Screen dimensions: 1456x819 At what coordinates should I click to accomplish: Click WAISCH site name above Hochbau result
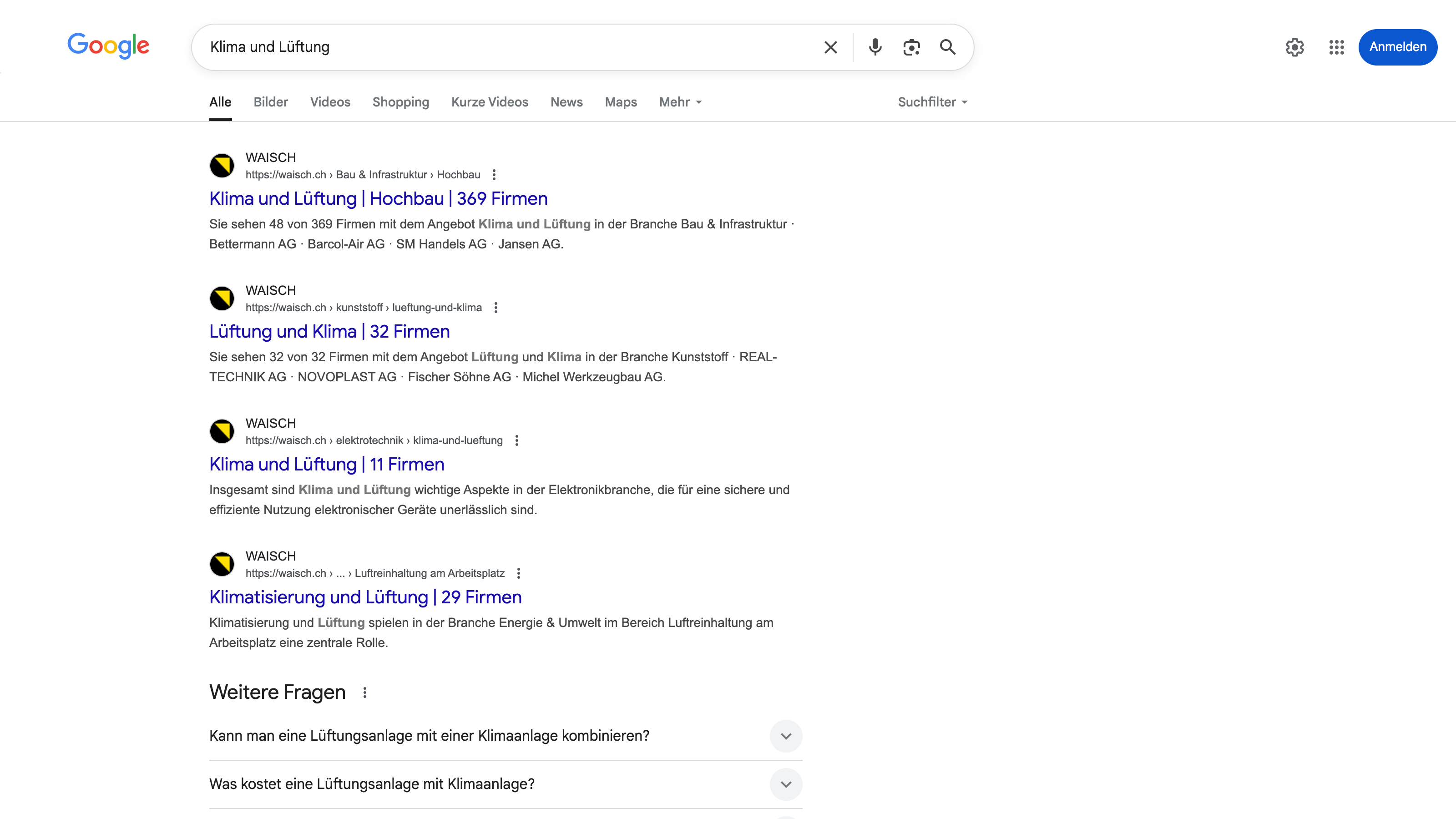click(271, 158)
